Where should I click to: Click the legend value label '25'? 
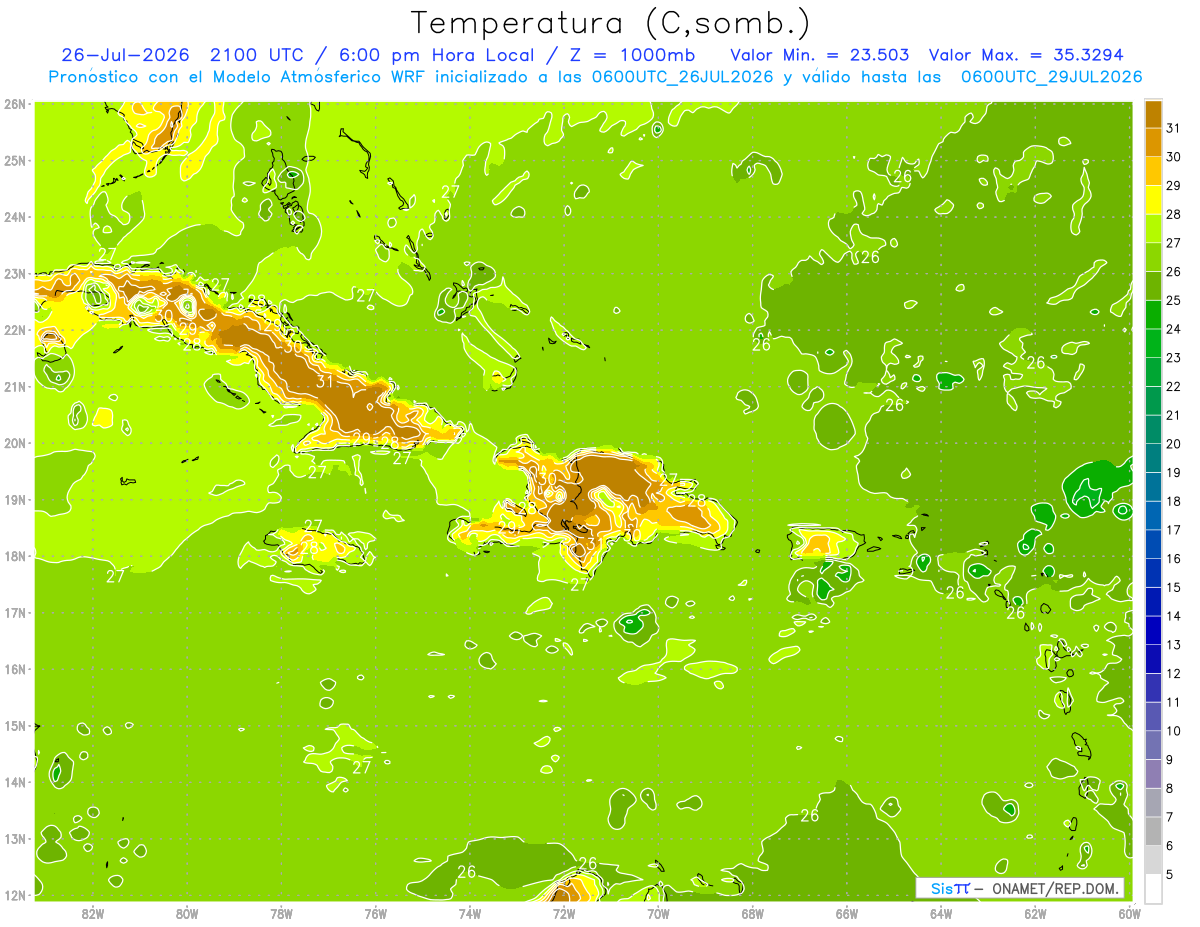(1174, 300)
